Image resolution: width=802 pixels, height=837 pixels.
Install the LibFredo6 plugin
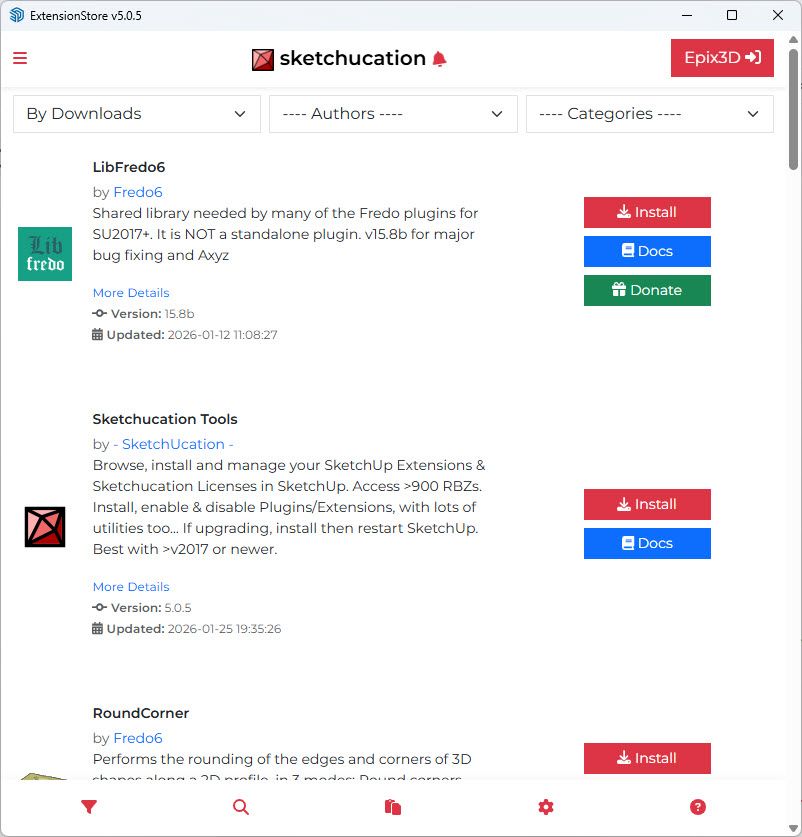click(647, 212)
